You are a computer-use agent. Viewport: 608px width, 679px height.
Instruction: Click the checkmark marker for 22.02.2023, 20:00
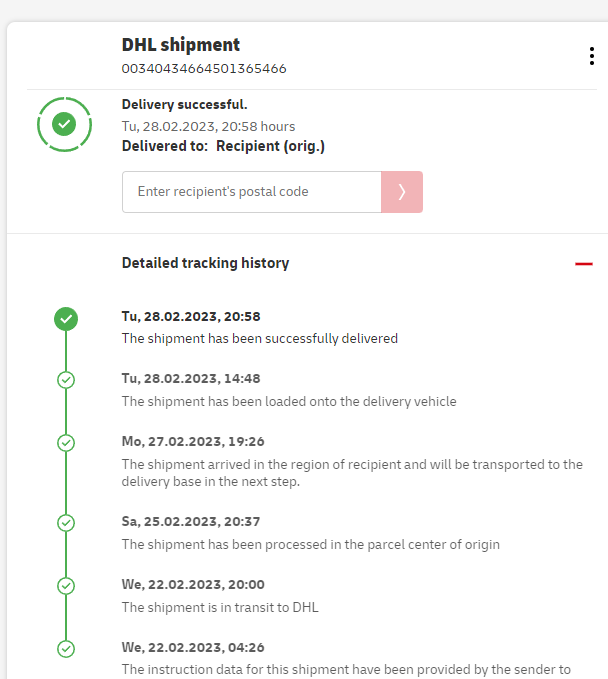66,586
